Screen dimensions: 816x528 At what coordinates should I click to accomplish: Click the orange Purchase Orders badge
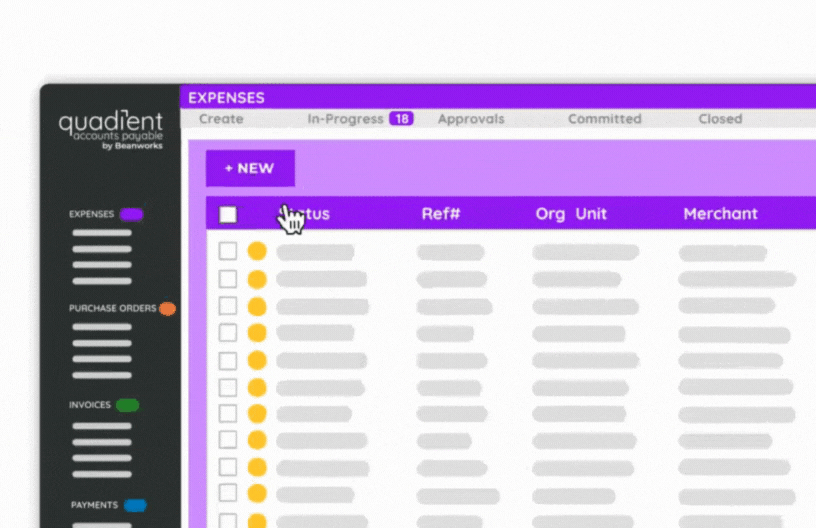click(167, 309)
